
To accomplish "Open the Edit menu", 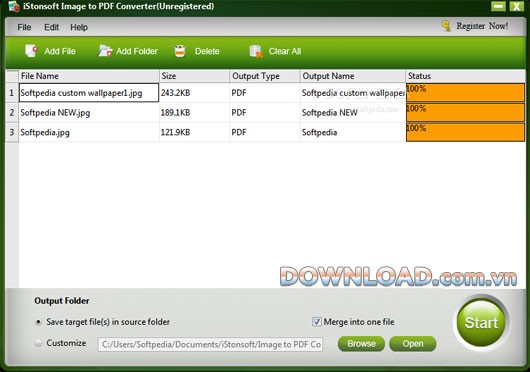I will 51,27.
